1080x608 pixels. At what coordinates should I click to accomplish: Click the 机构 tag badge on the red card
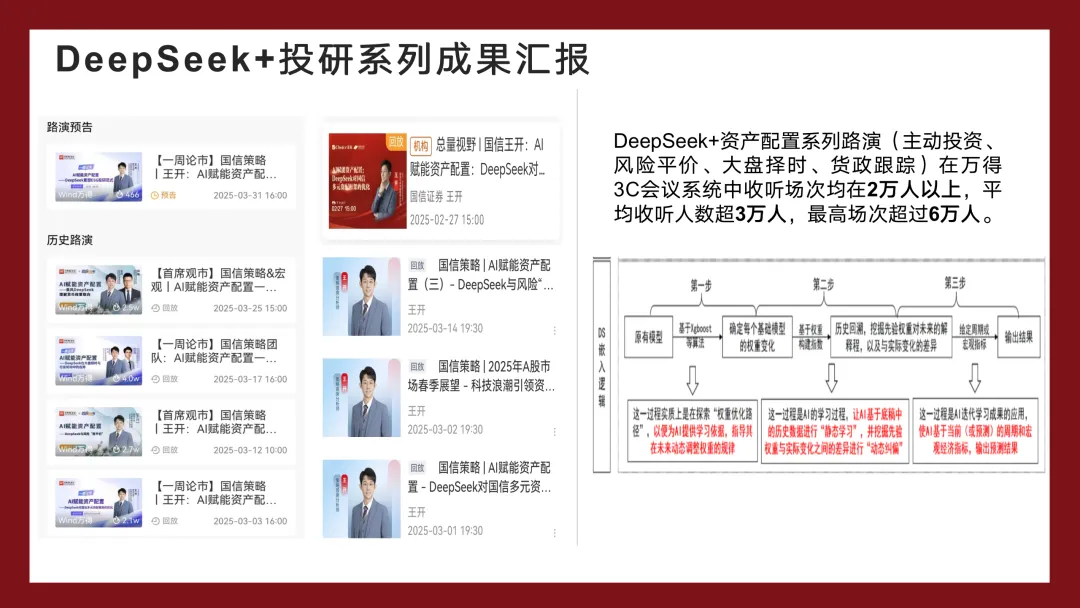420,146
